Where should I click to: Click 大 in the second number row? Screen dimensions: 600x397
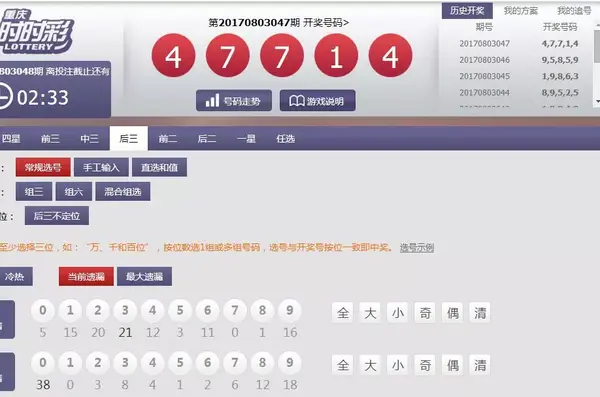click(370, 365)
